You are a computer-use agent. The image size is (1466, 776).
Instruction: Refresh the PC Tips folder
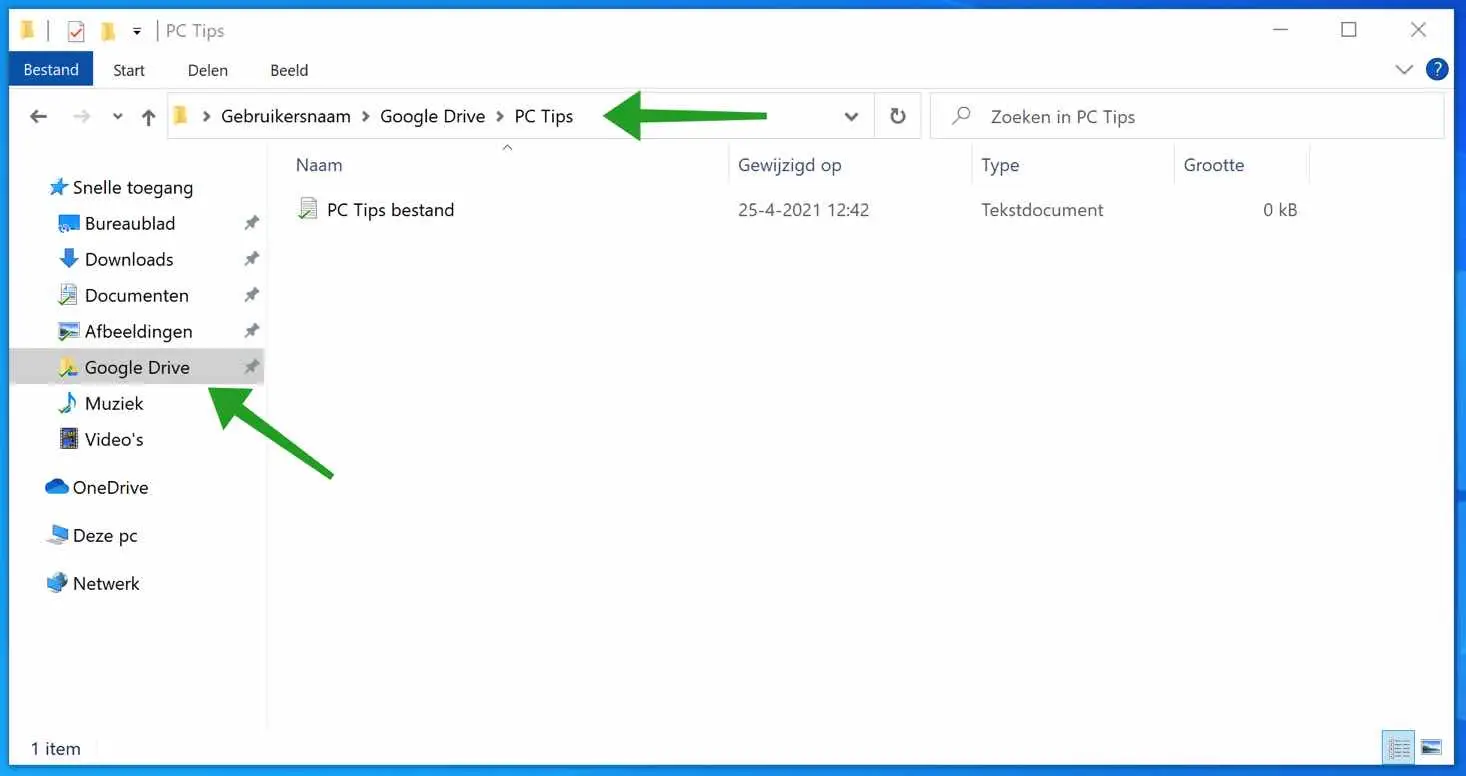click(898, 116)
